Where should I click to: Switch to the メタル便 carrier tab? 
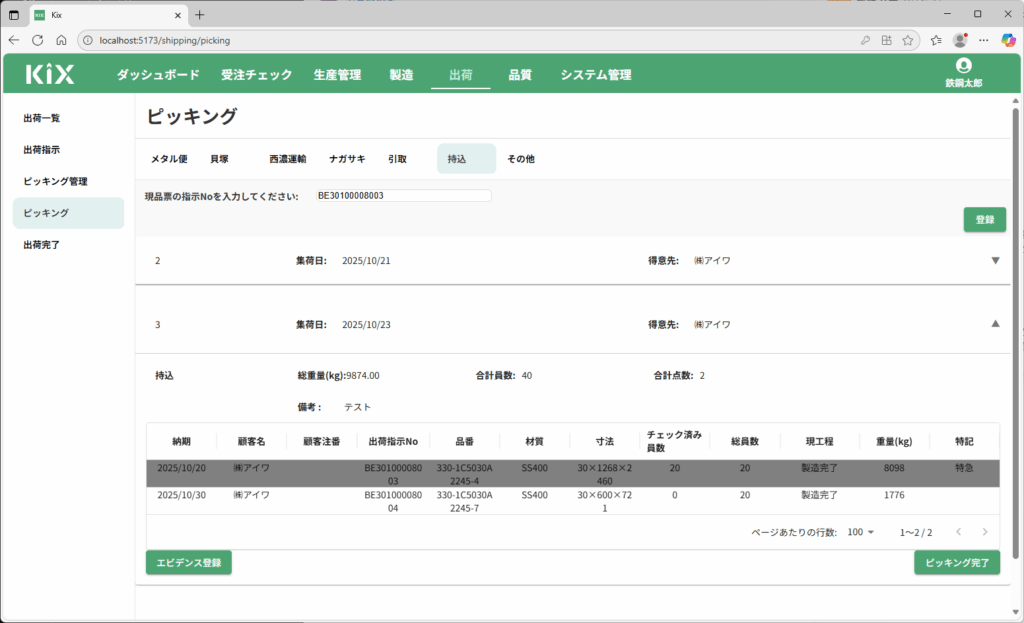point(169,159)
